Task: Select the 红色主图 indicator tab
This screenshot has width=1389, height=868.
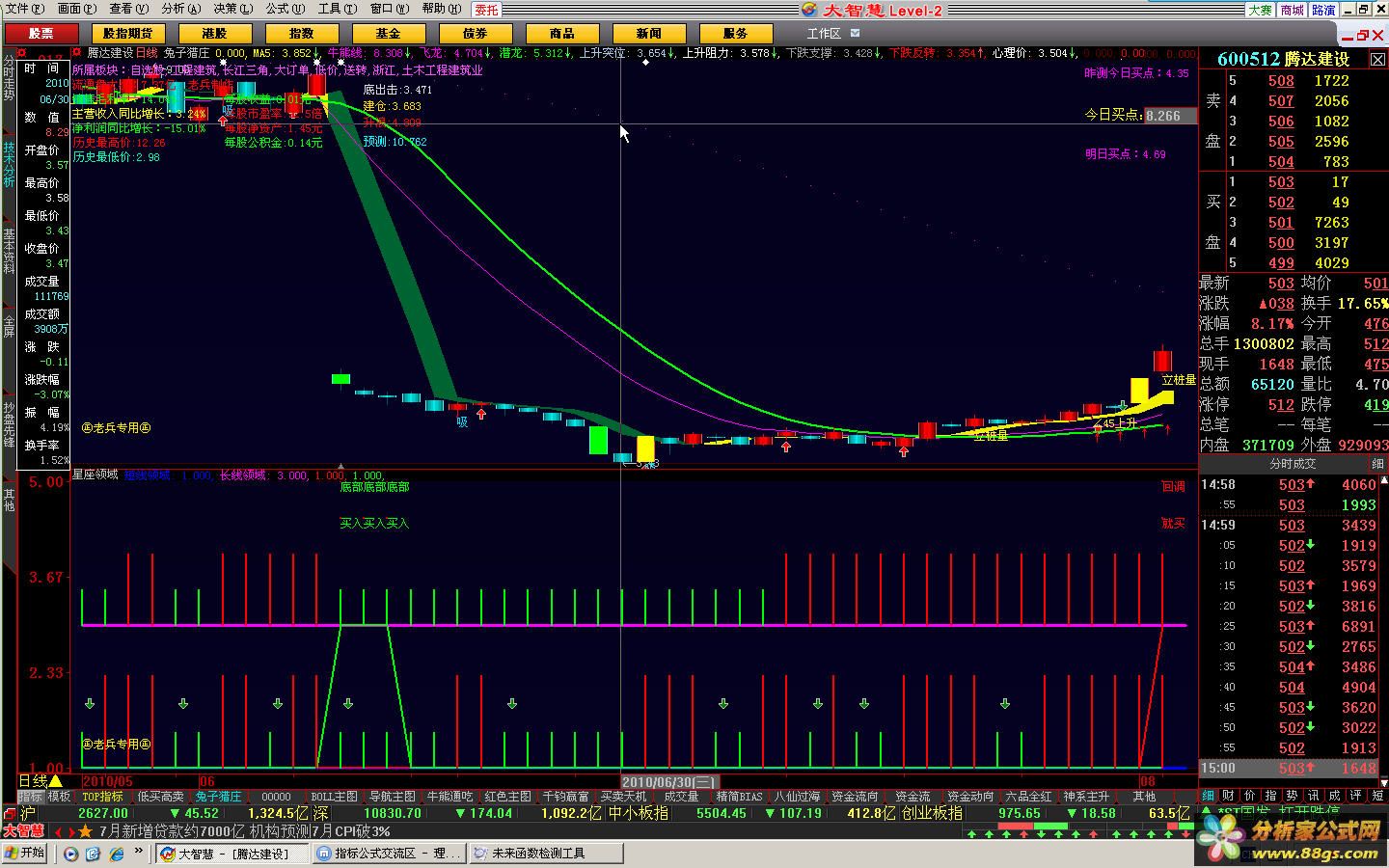Action: click(x=507, y=797)
